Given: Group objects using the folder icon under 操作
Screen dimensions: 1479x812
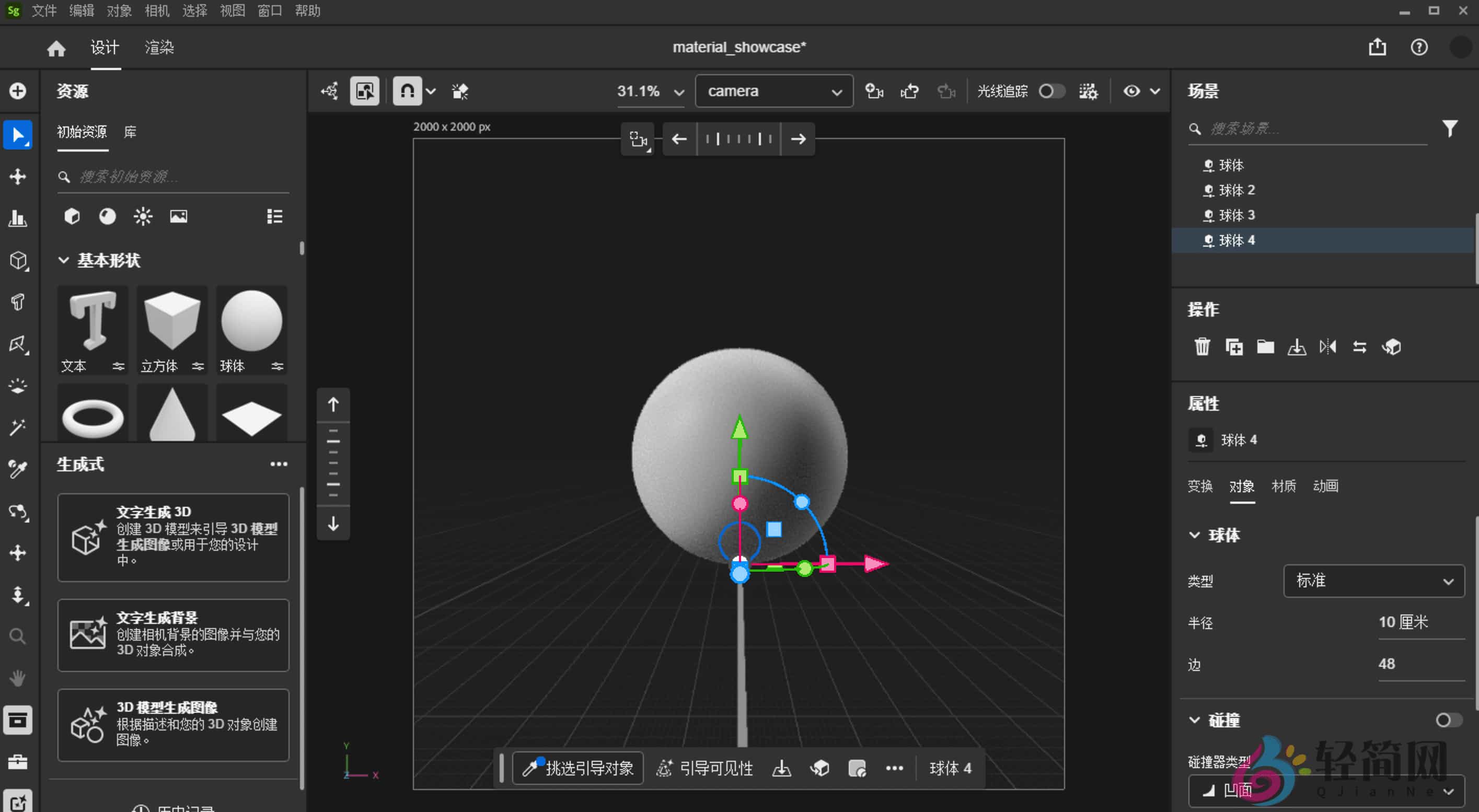Looking at the screenshot, I should tap(1265, 346).
